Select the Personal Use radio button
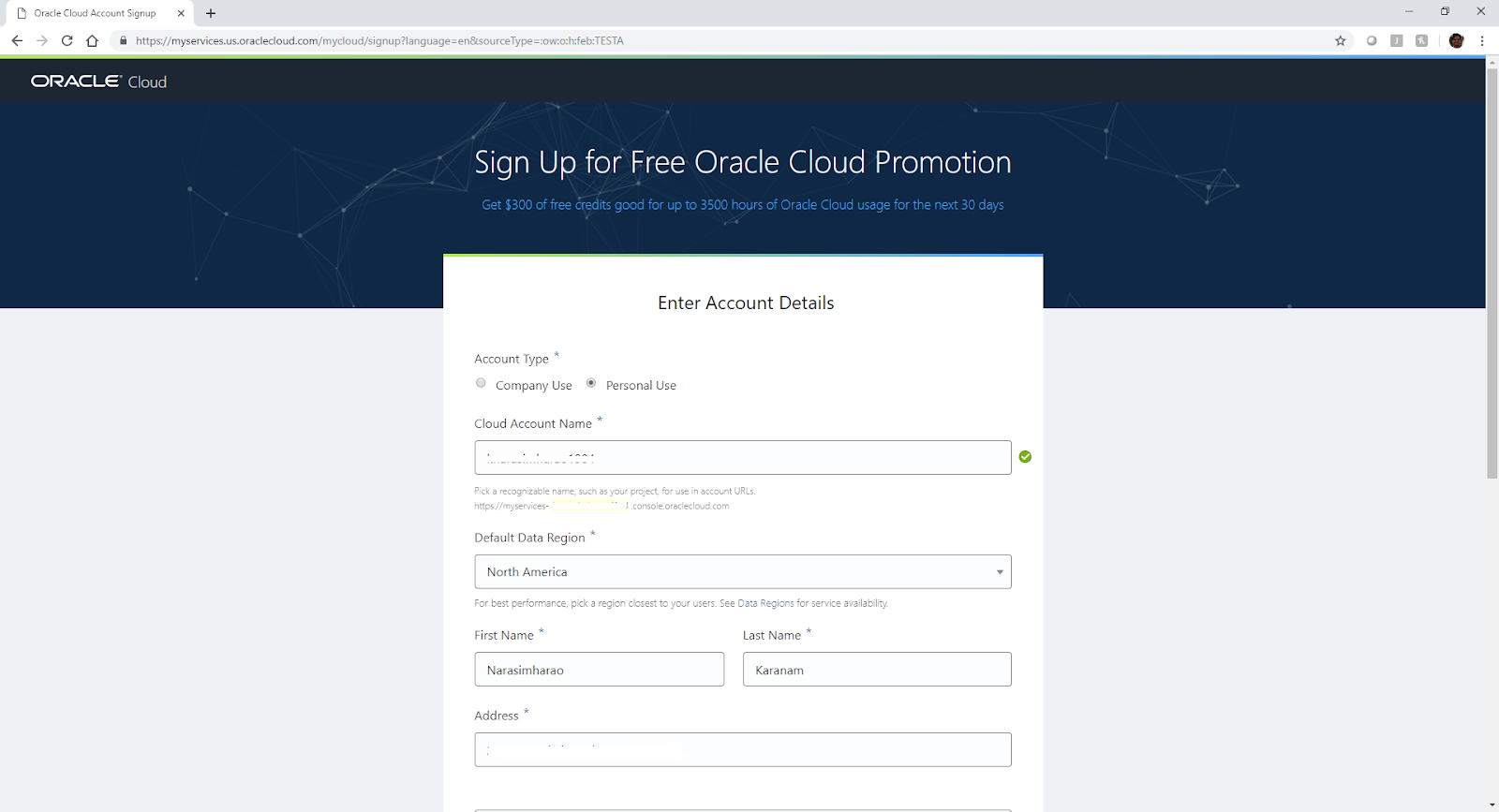The width and height of the screenshot is (1499, 812). [x=591, y=383]
